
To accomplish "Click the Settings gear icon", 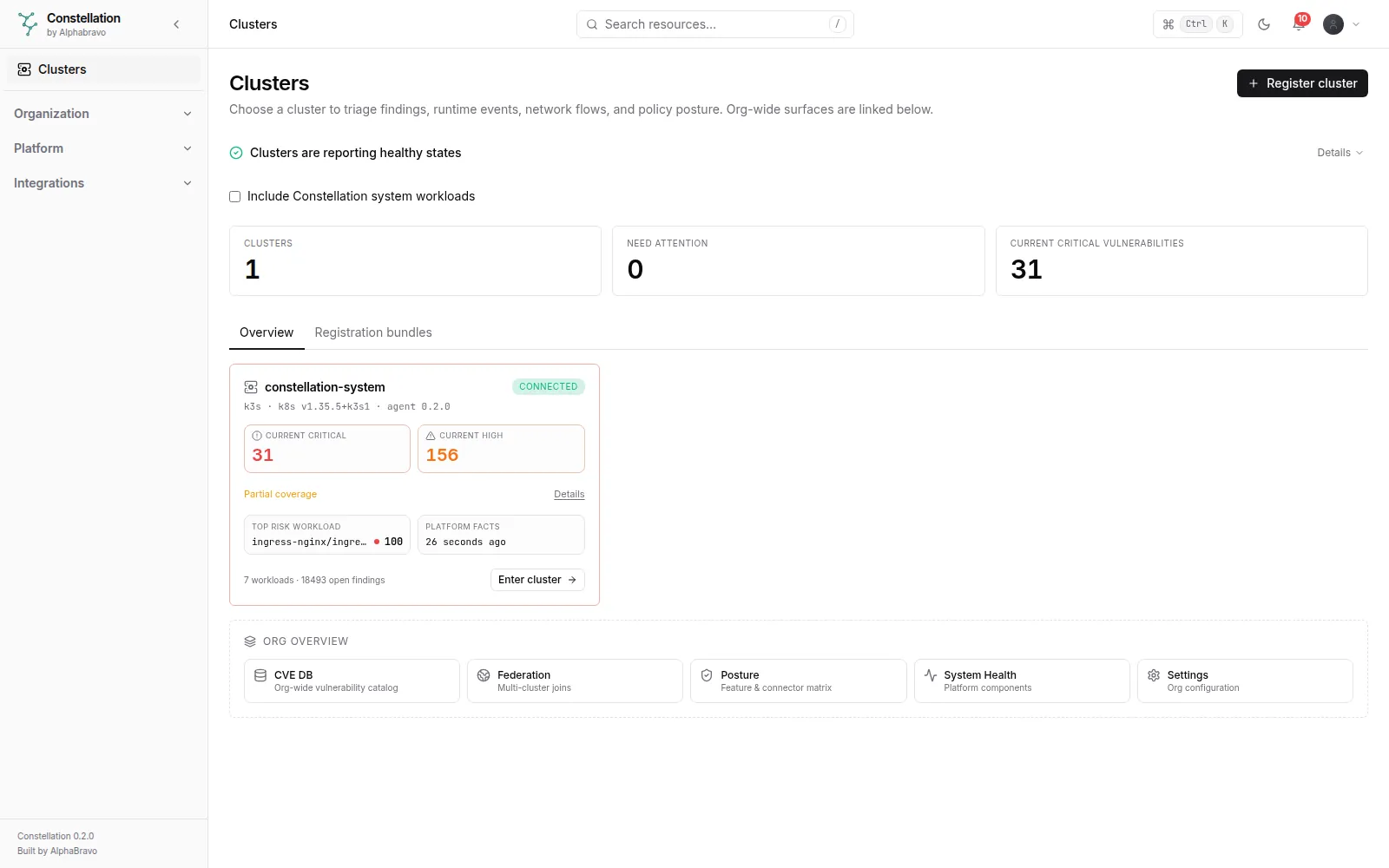I will [1154, 675].
